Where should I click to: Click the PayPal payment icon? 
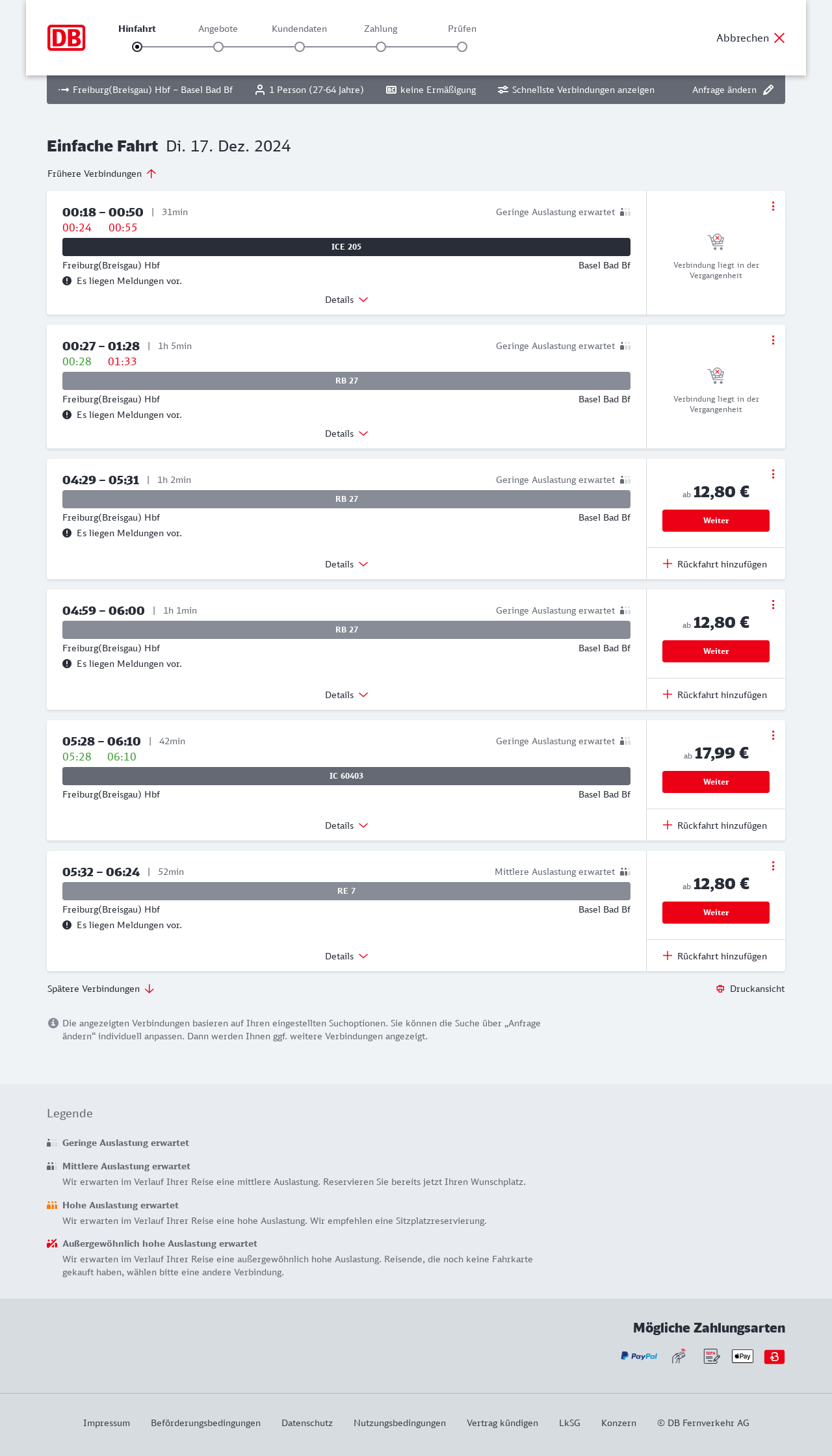[639, 1356]
